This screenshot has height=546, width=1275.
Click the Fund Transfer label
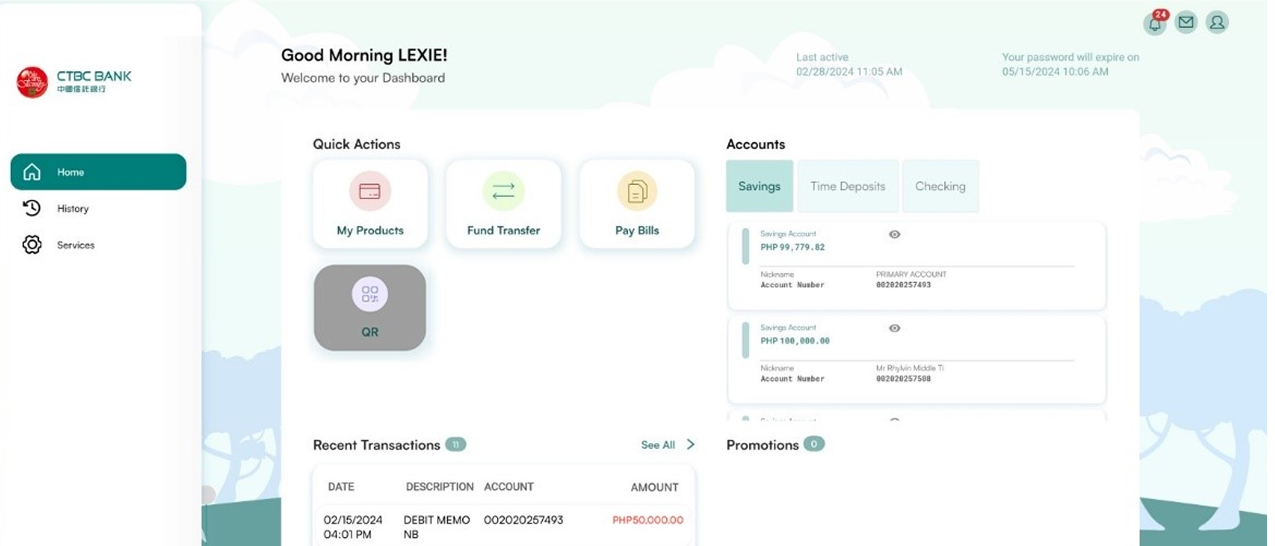503,230
